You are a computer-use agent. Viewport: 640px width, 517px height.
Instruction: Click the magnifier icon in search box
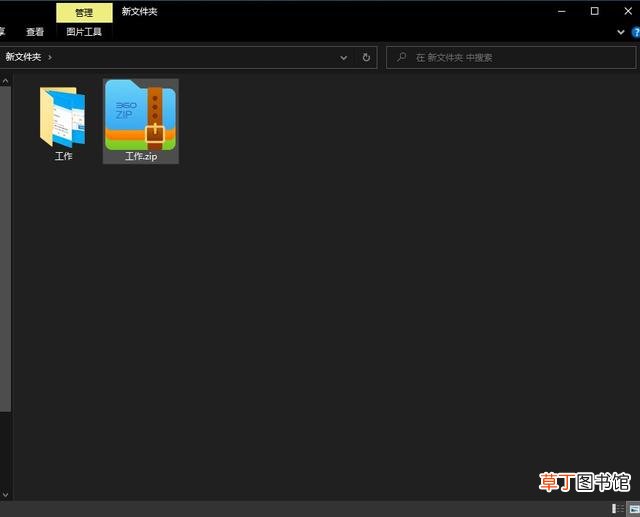402,57
